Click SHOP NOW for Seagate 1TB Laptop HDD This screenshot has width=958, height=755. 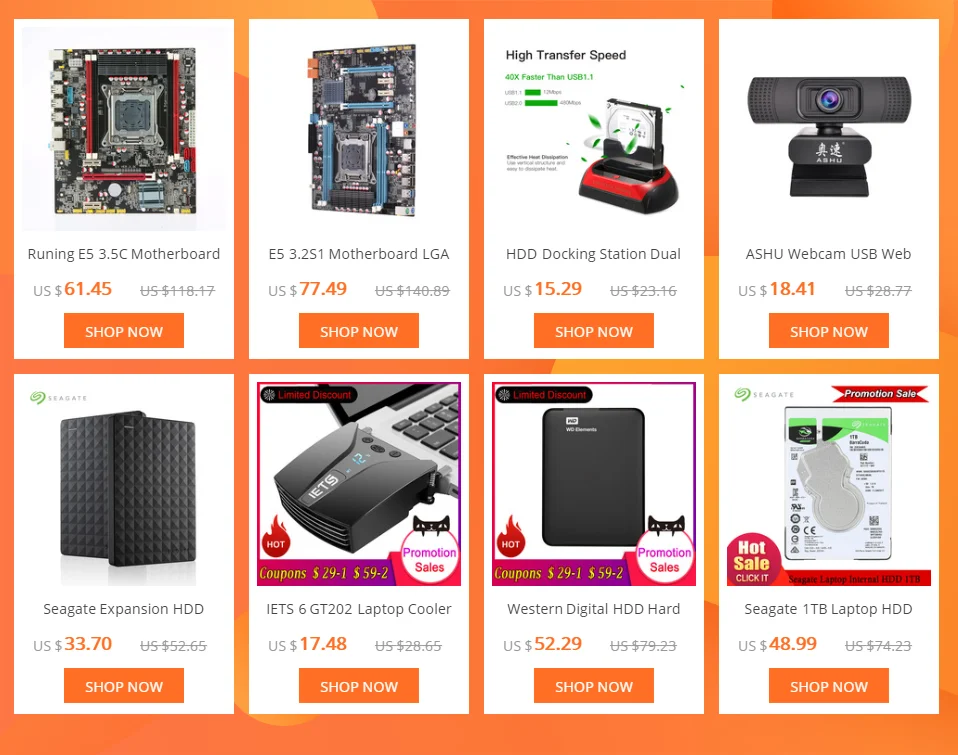(x=828, y=685)
